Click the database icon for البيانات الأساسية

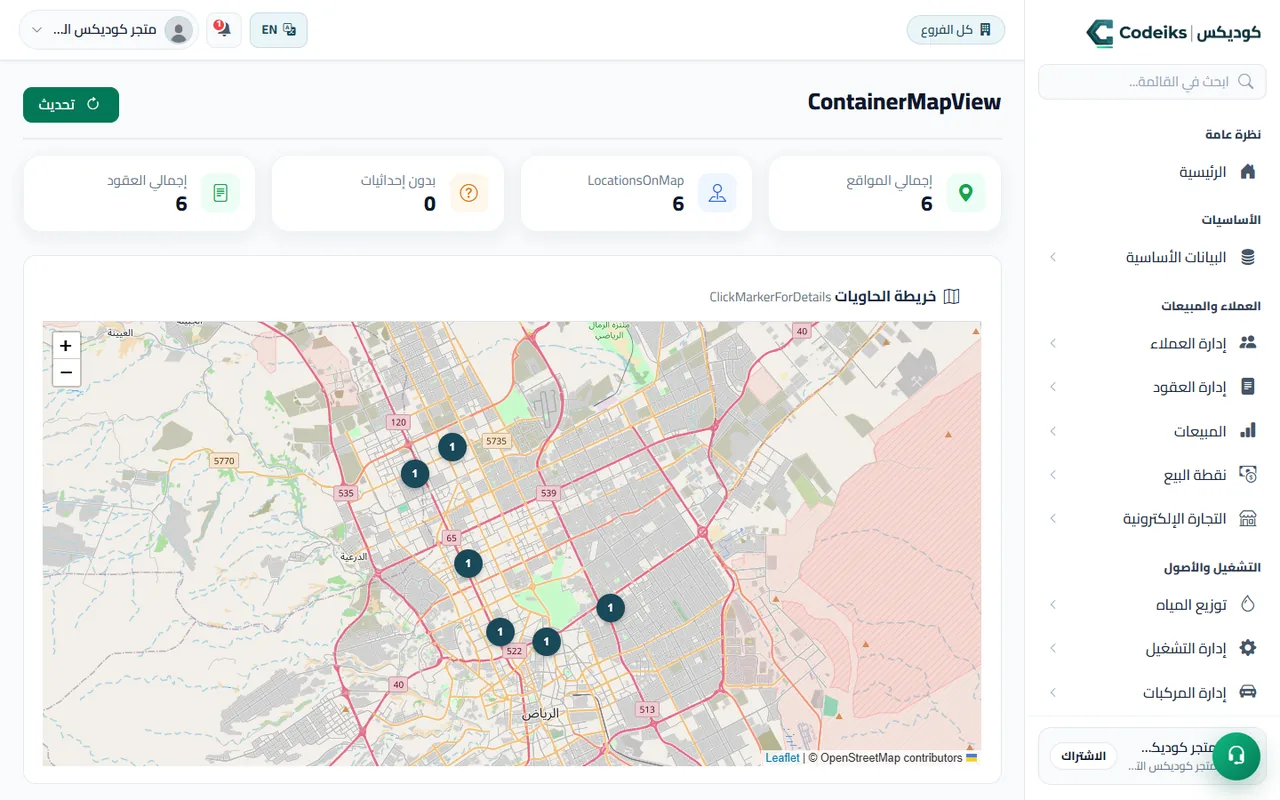[1247, 258]
